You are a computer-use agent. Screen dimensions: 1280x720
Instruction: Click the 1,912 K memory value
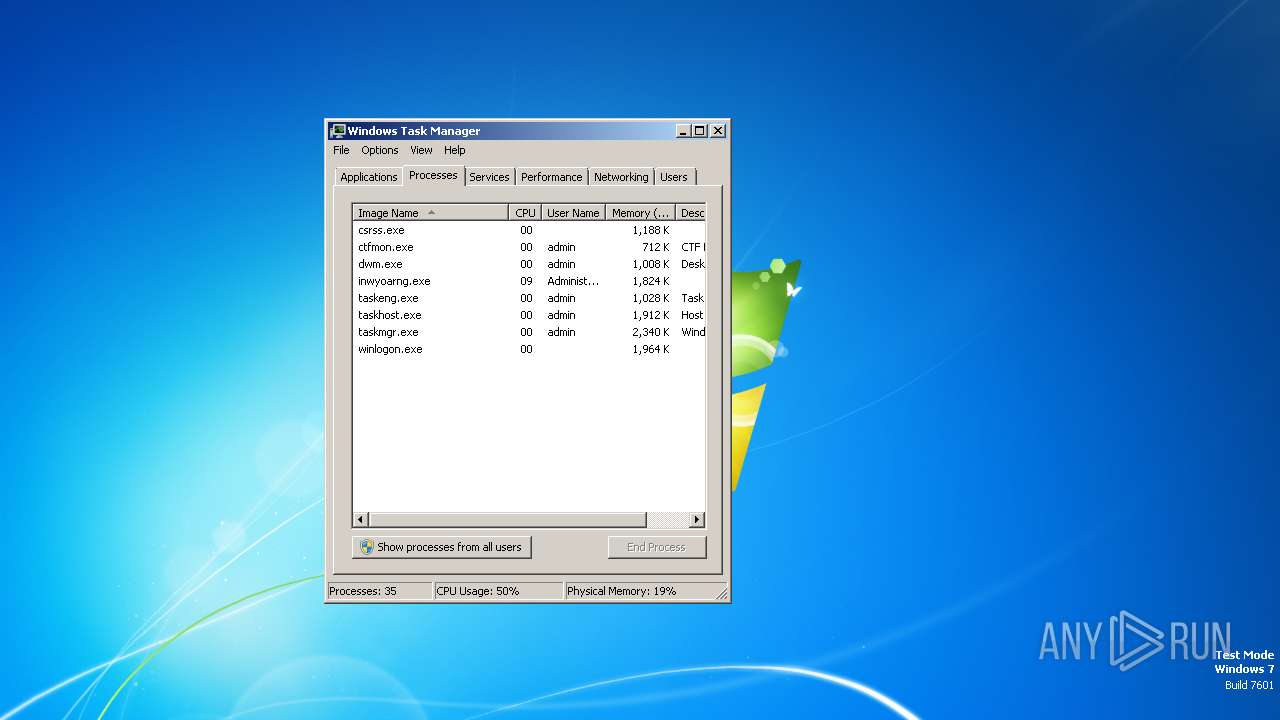point(651,315)
